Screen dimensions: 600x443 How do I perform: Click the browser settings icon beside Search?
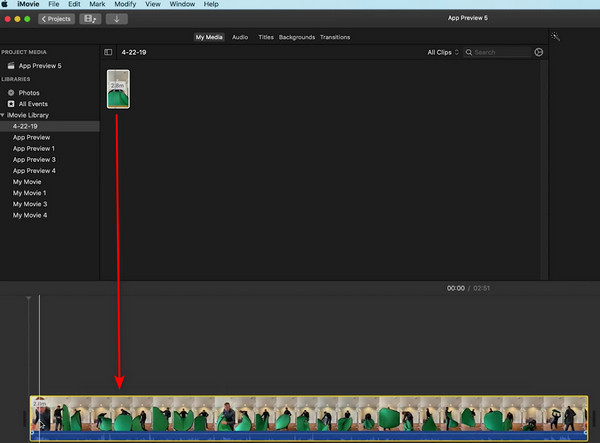coord(538,52)
